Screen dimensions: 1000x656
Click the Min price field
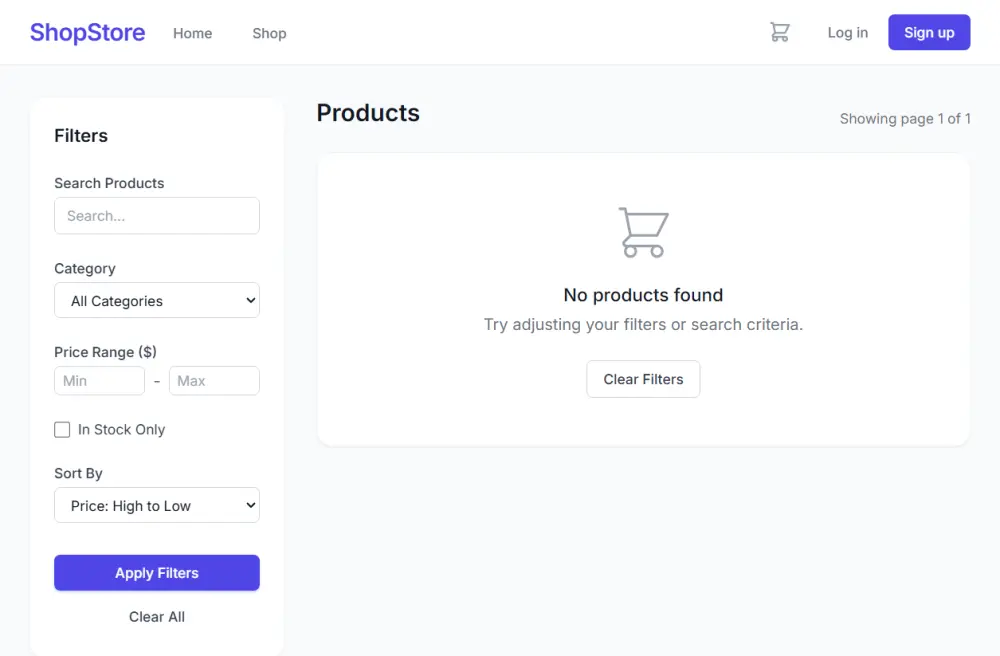tap(99, 380)
